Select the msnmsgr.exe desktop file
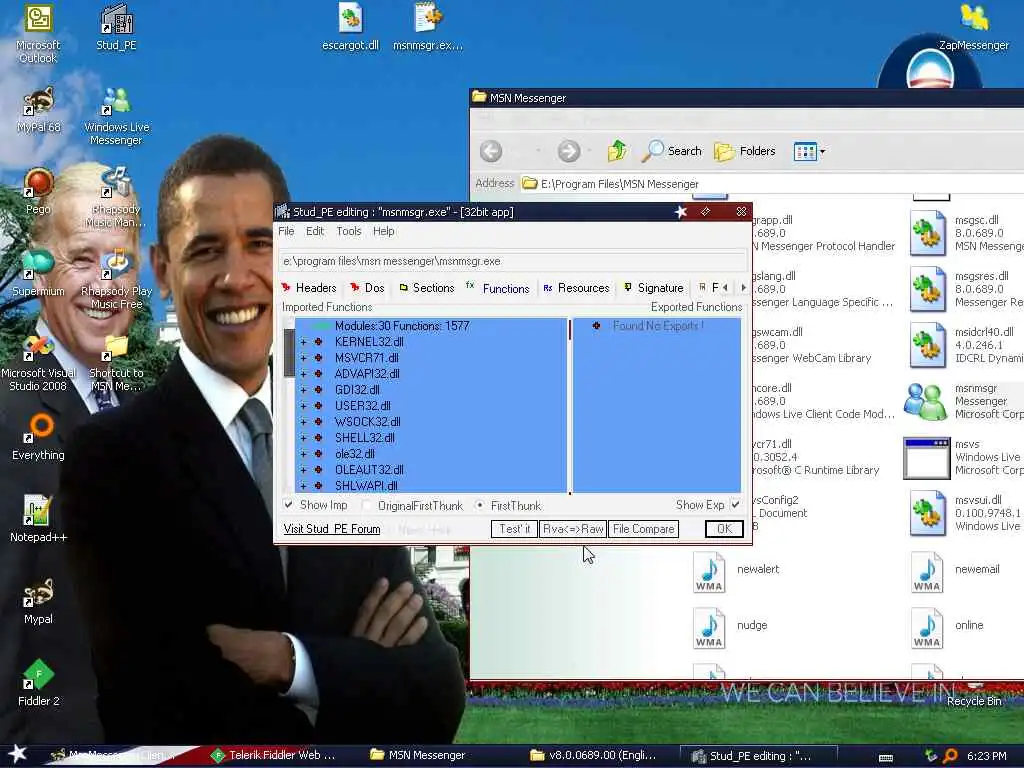This screenshot has height=768, width=1024. (428, 27)
